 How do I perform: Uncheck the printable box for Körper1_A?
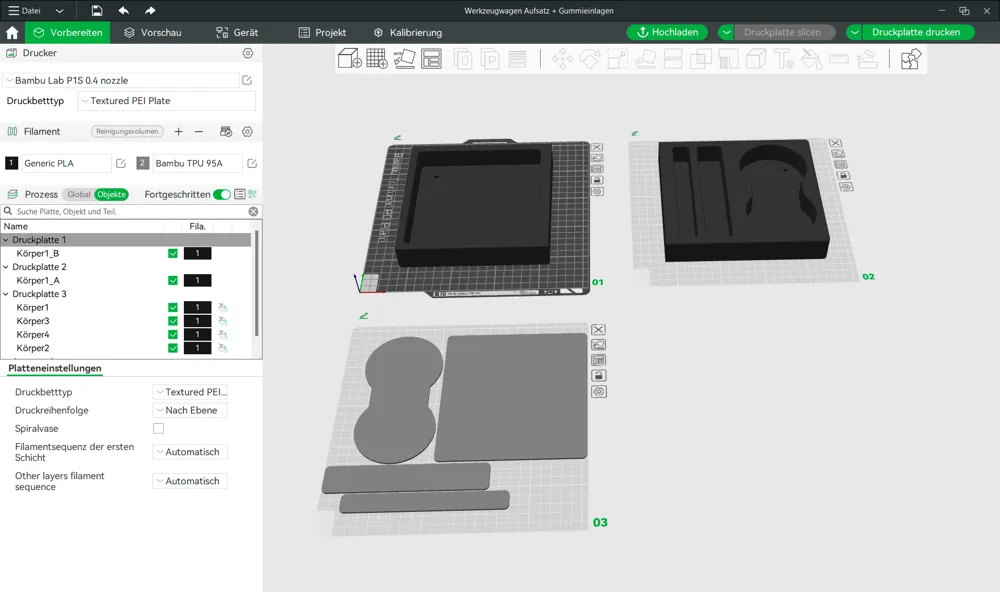tap(173, 280)
